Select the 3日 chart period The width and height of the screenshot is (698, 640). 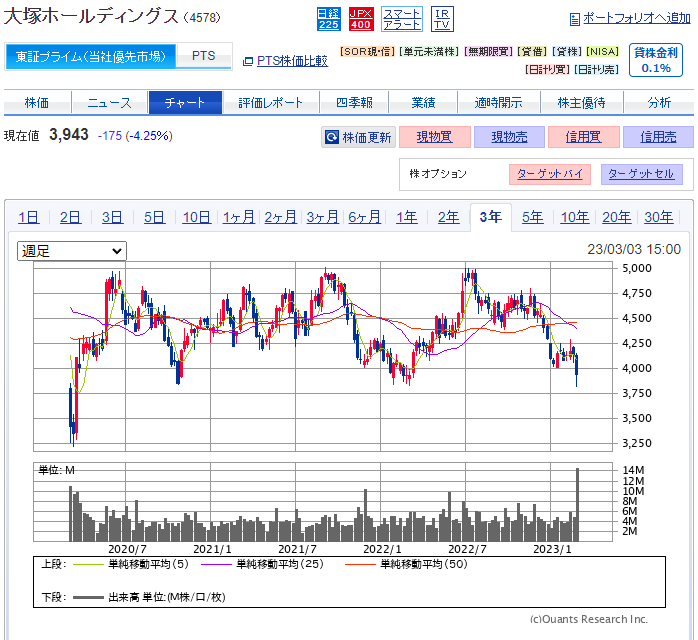pos(112,217)
